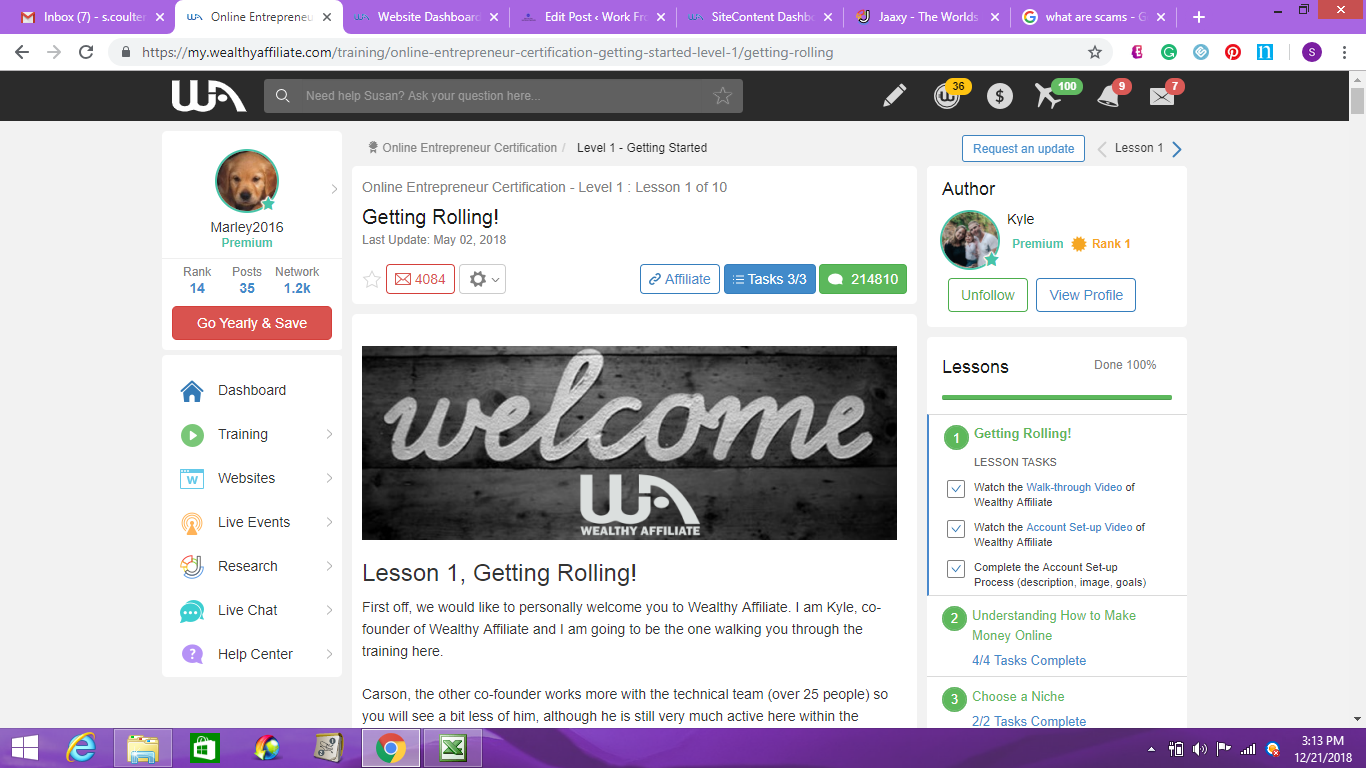Click the Request an update button
This screenshot has height=768, width=1366.
[x=1023, y=148]
